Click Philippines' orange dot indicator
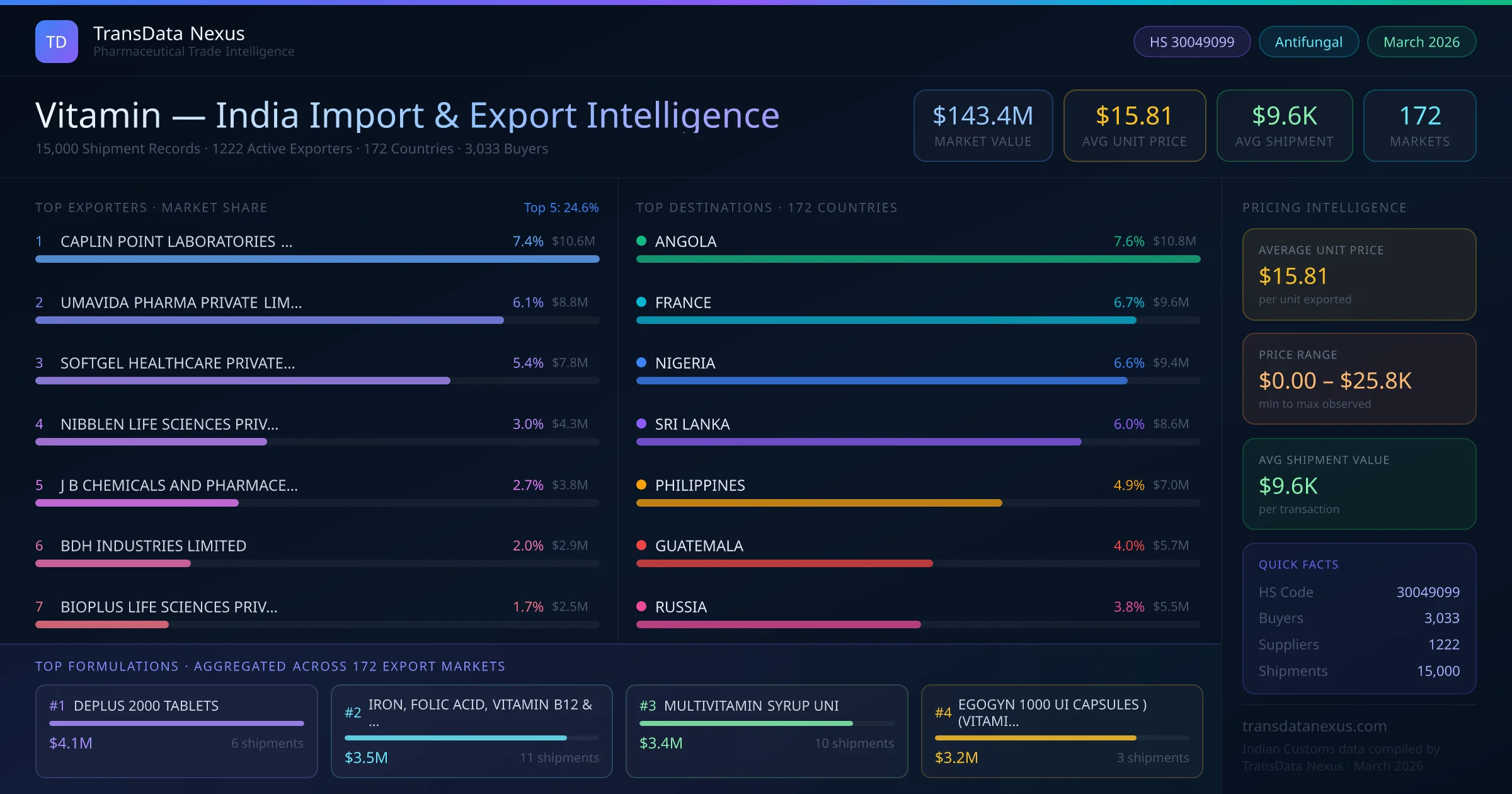The height and width of the screenshot is (794, 1512). point(641,485)
